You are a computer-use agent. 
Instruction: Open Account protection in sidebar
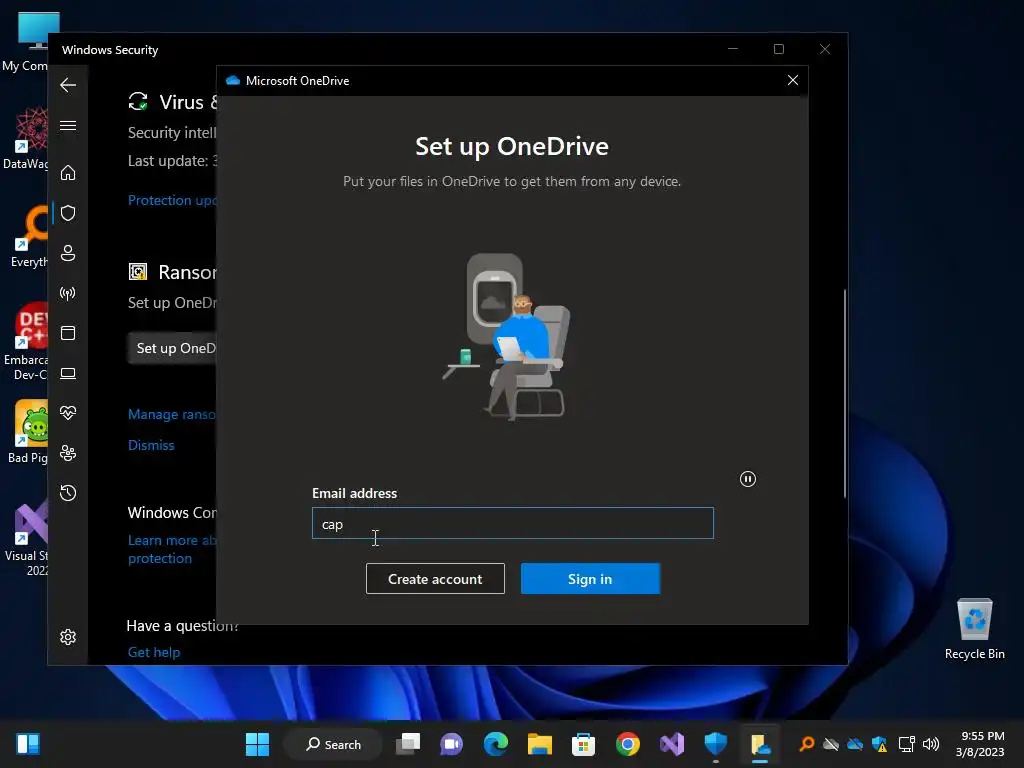coord(68,253)
